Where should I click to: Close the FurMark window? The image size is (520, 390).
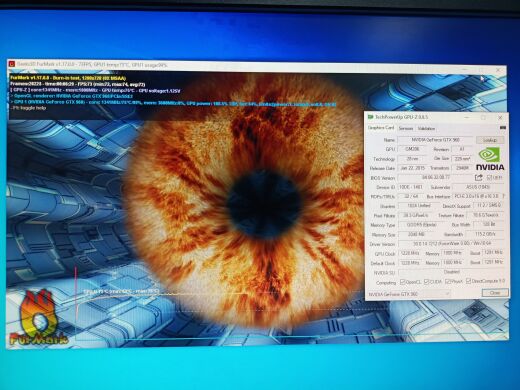click(x=498, y=70)
